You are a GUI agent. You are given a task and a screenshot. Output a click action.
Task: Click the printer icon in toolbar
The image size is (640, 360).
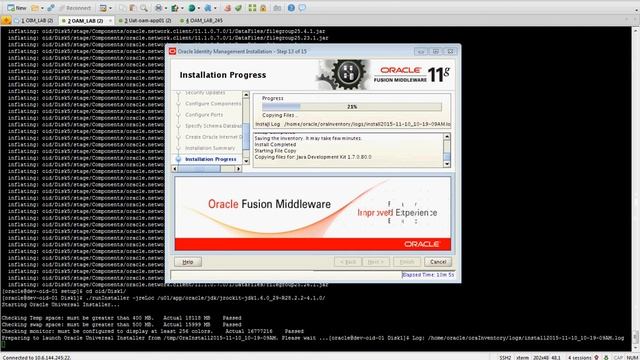[158, 8]
